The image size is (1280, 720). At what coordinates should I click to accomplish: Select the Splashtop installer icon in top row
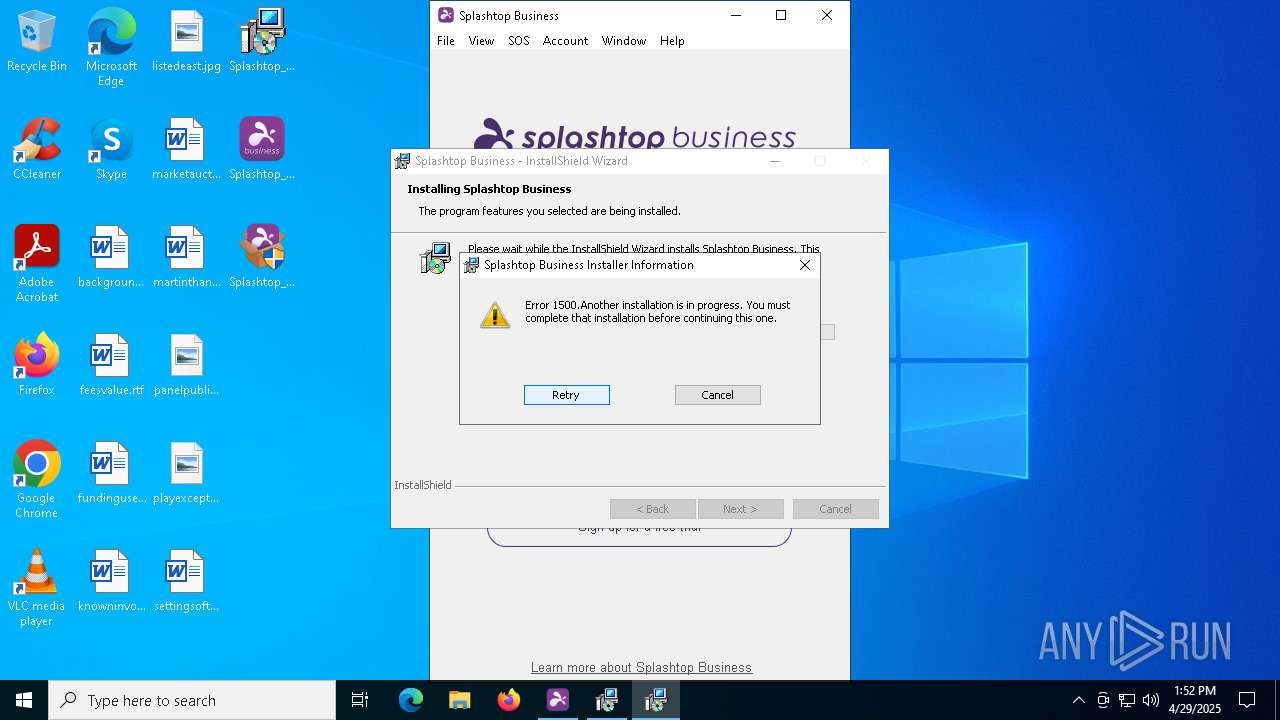tap(262, 41)
